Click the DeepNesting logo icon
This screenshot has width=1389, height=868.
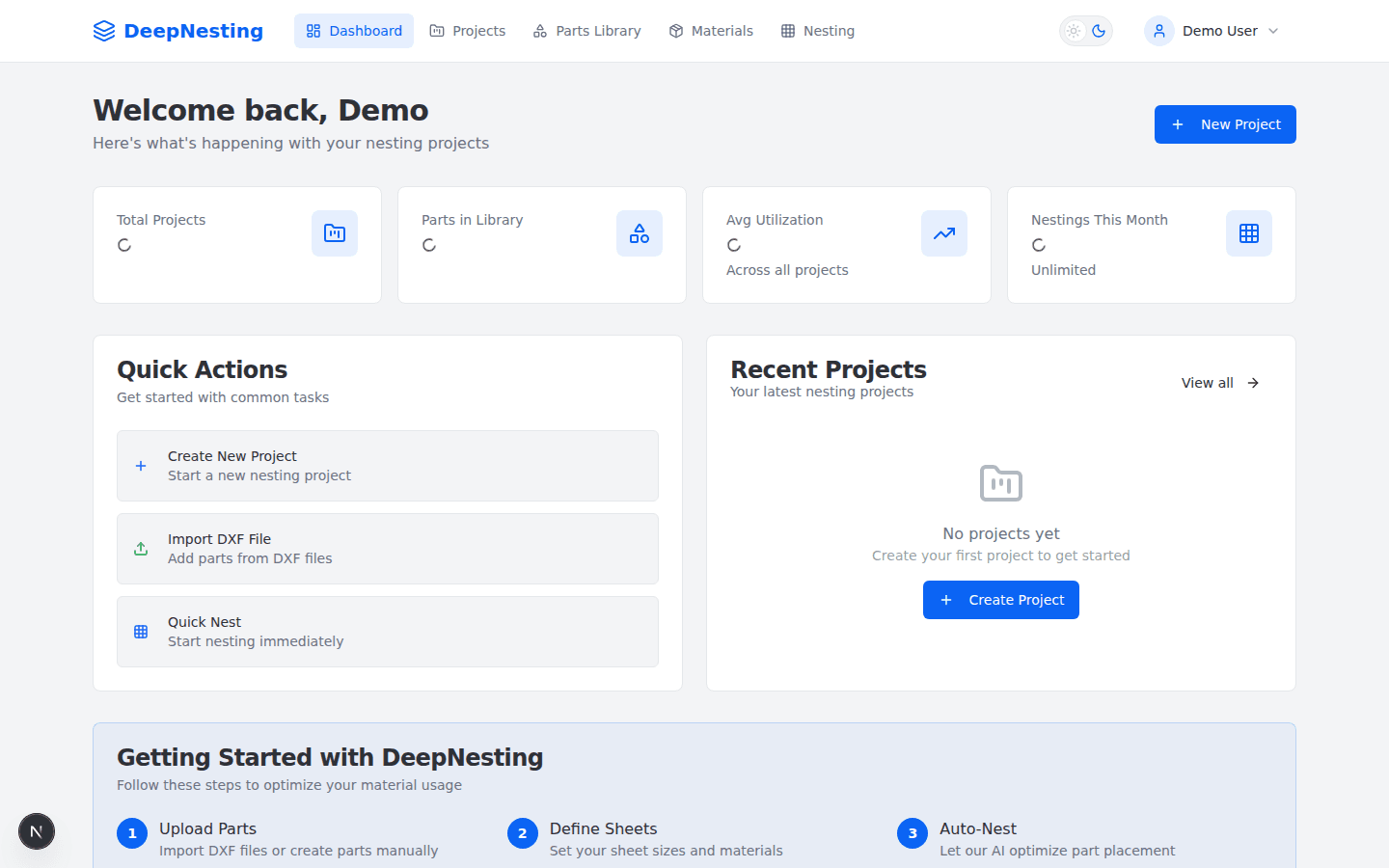[104, 31]
